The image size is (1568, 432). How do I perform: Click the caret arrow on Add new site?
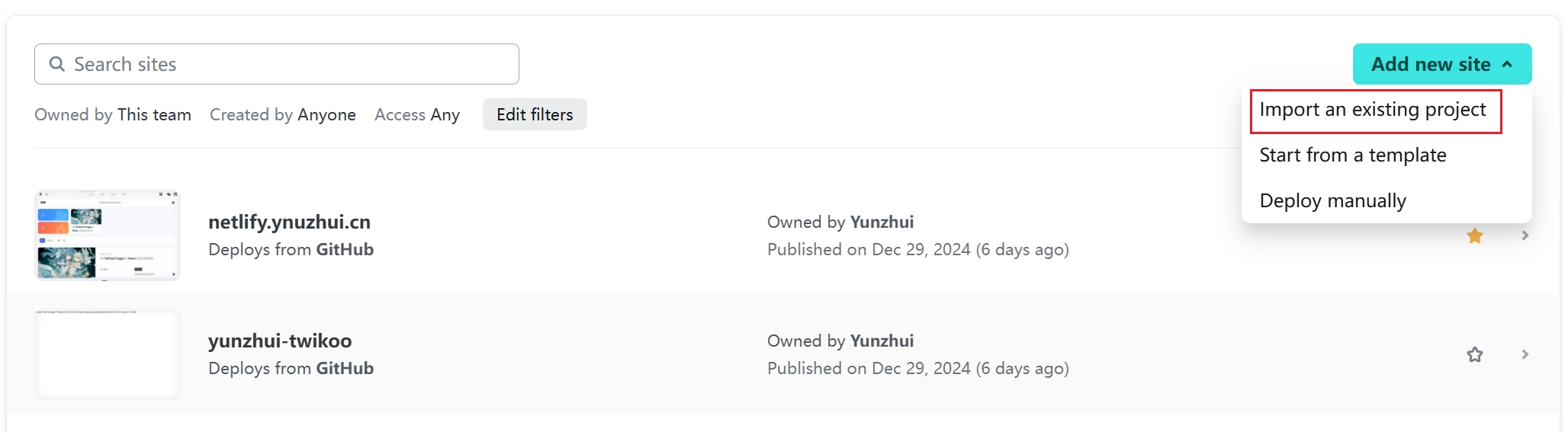pyautogui.click(x=1507, y=65)
